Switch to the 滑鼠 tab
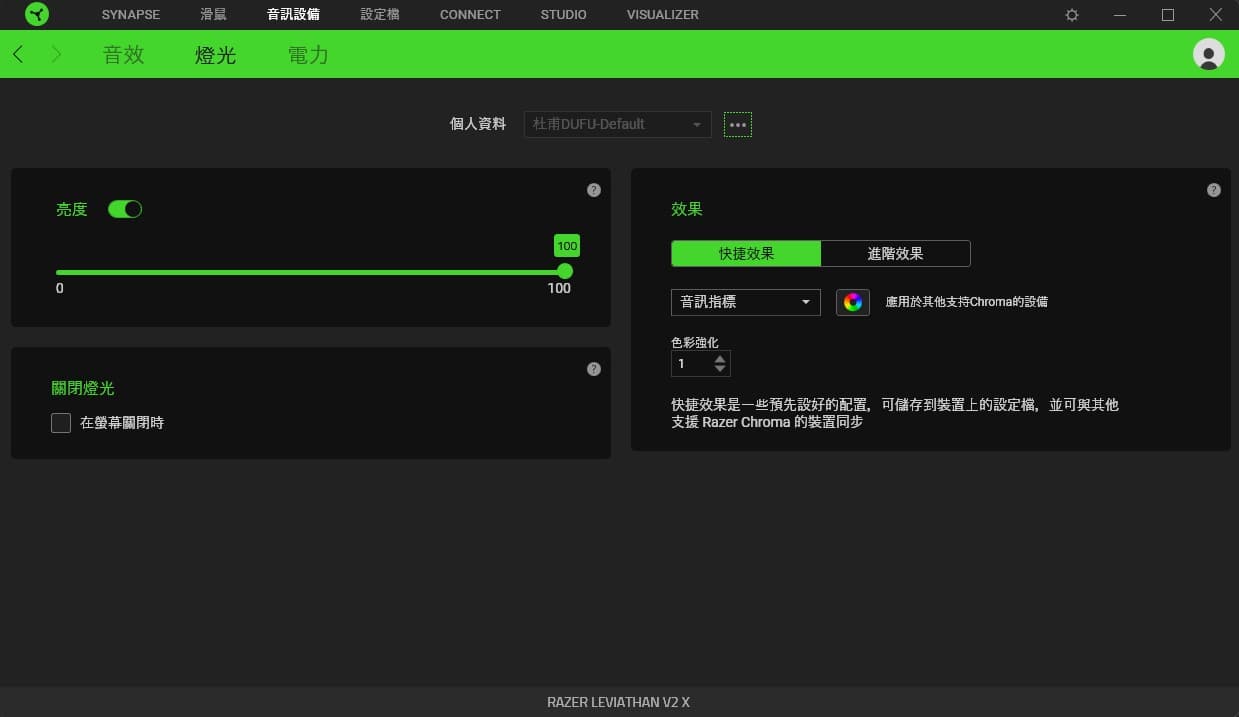This screenshot has height=717, width=1239. [213, 15]
